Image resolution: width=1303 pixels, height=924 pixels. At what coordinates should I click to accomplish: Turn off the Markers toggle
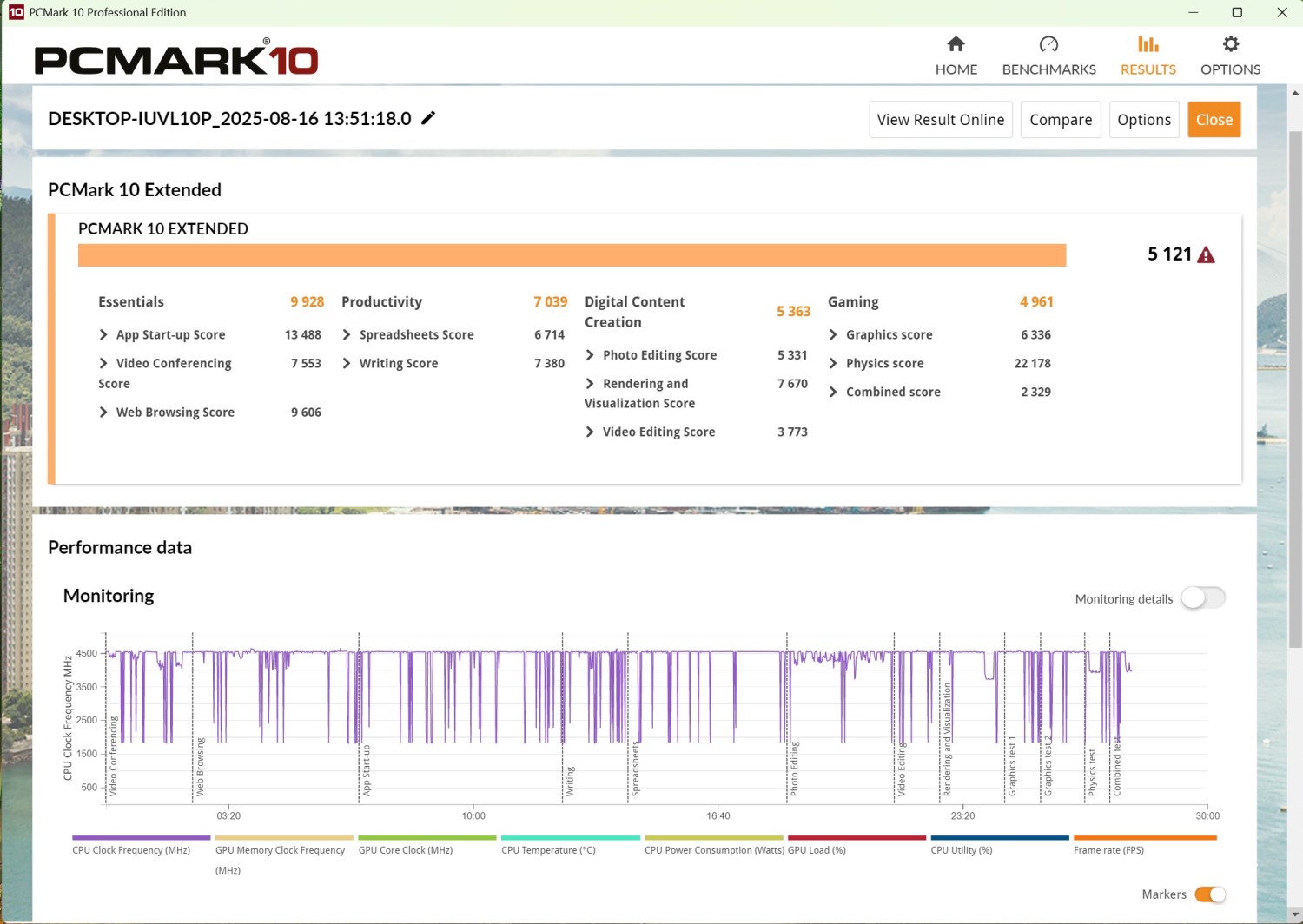click(x=1209, y=894)
